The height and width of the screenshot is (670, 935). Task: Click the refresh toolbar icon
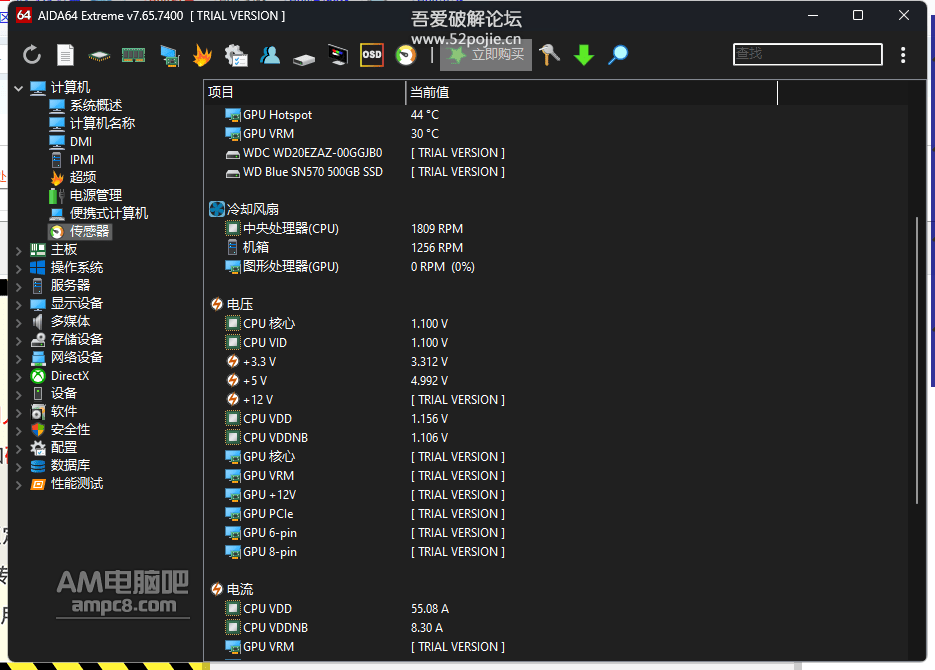point(32,55)
